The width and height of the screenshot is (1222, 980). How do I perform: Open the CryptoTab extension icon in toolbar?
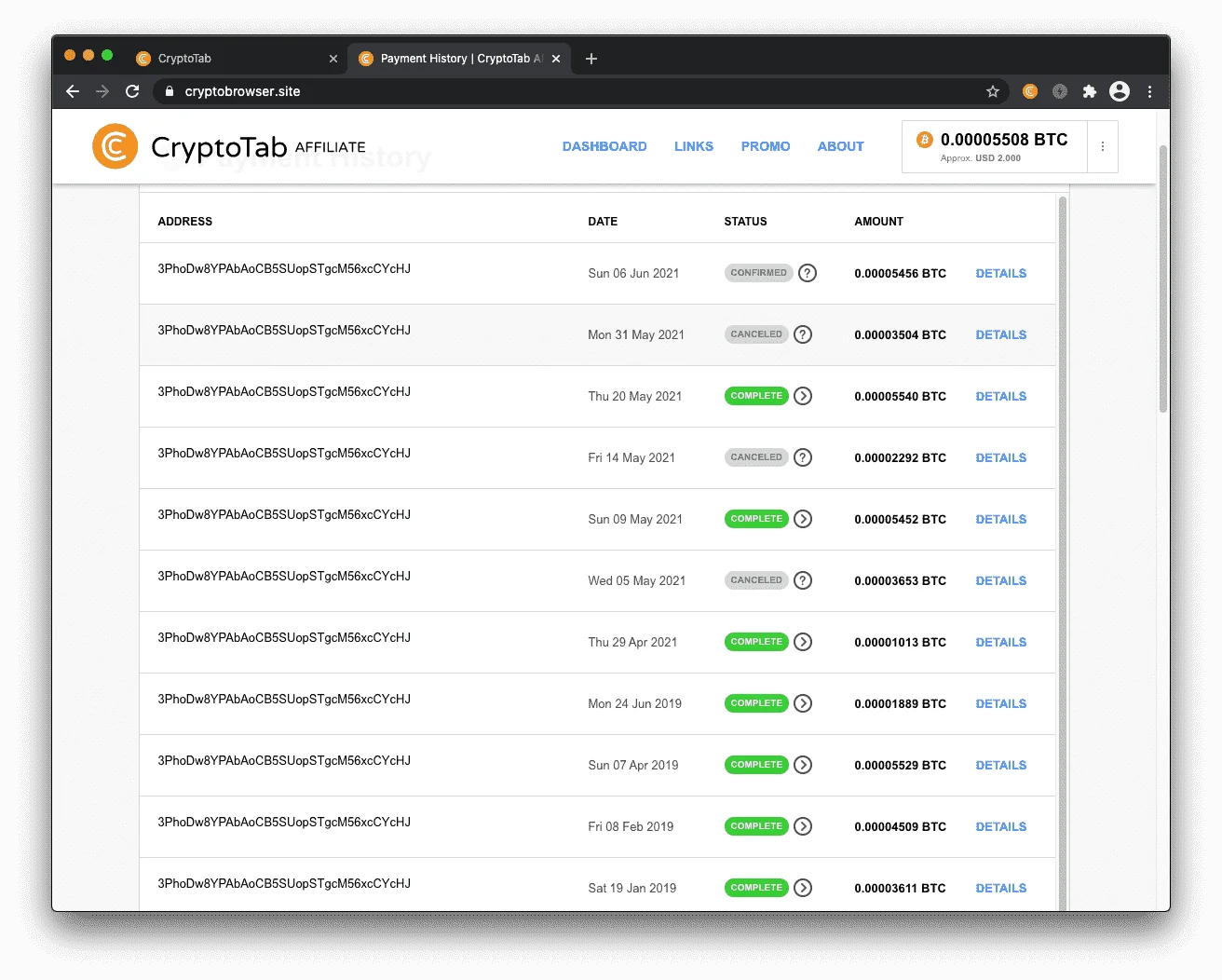1029,91
